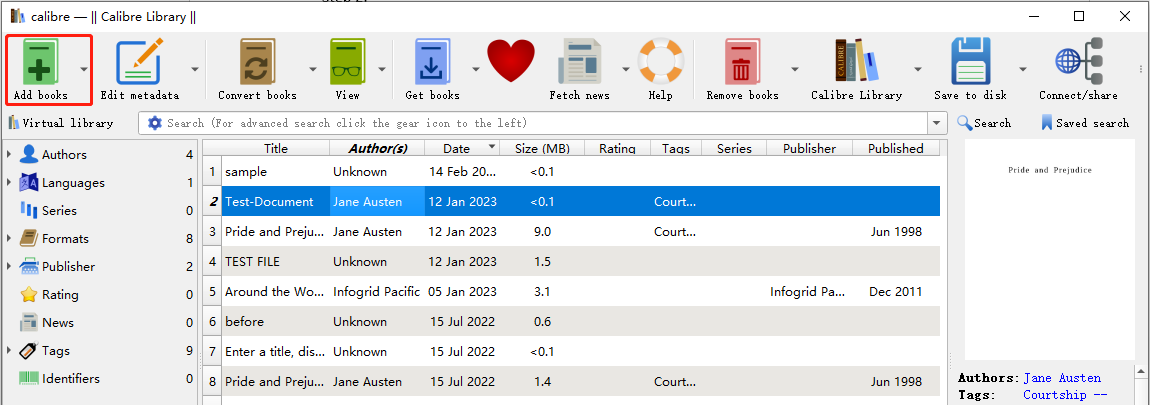Open the Calibre Library icon

click(857, 62)
